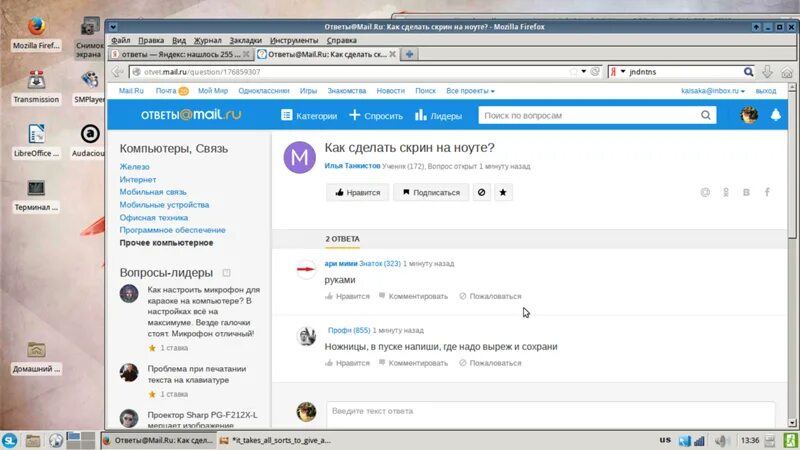Click the Firefox back arrow button

tap(118, 72)
